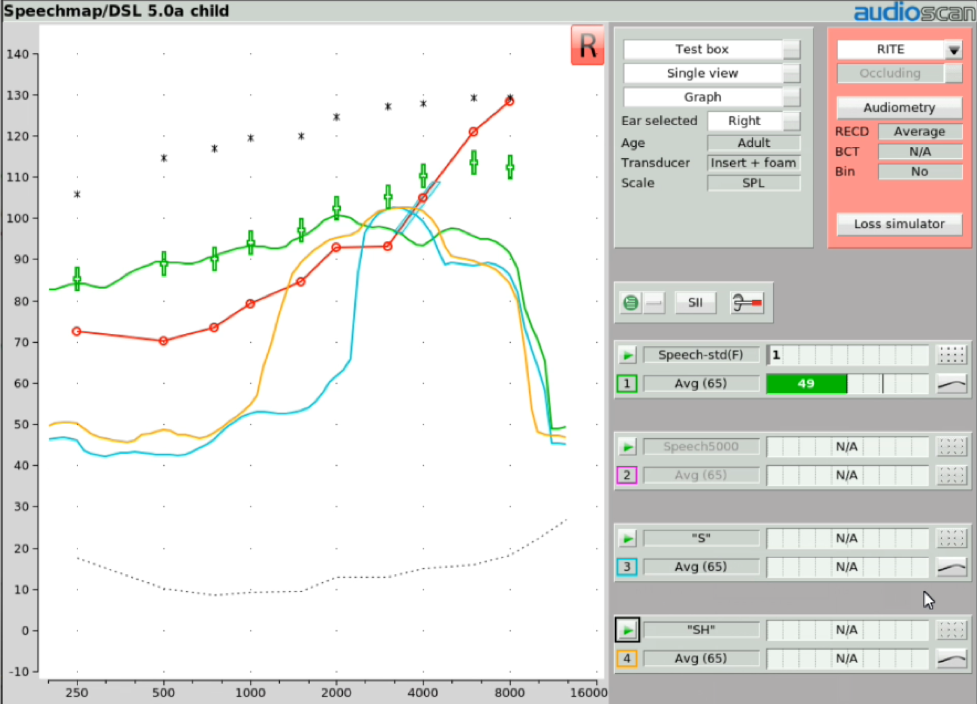Screen dimensions: 977x704
Task: Open the Loss simulator
Action: [x=899, y=224]
